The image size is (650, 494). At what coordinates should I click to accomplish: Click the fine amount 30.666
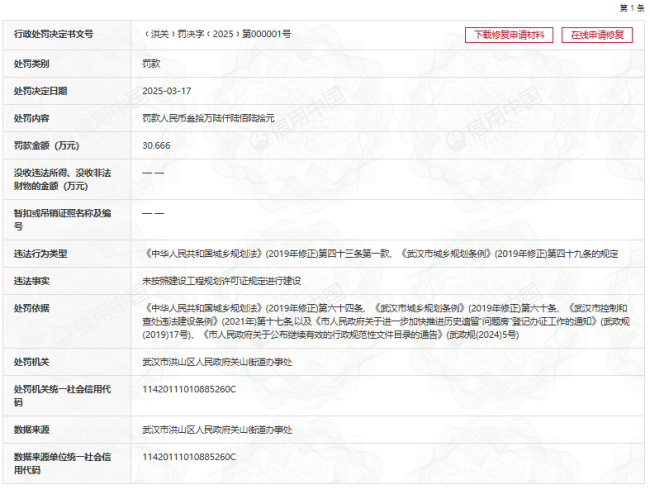157,145
